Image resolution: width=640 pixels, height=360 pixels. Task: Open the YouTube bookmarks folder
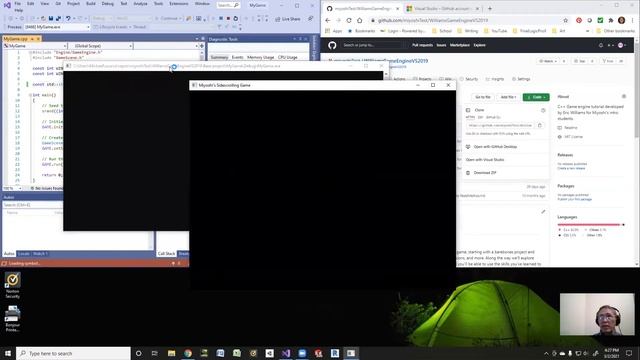(496, 31)
